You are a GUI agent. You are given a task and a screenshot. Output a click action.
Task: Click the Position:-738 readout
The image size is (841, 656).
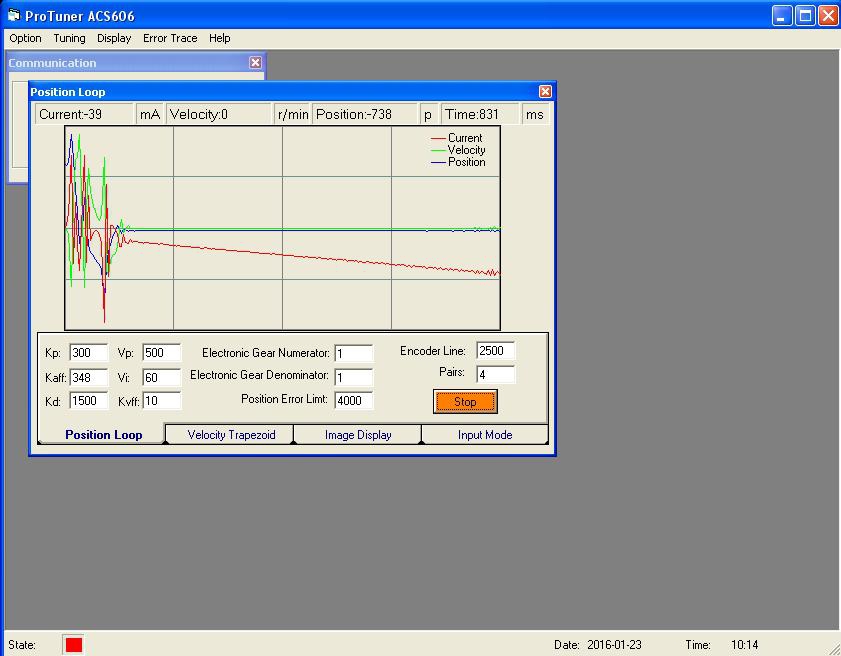click(x=365, y=114)
